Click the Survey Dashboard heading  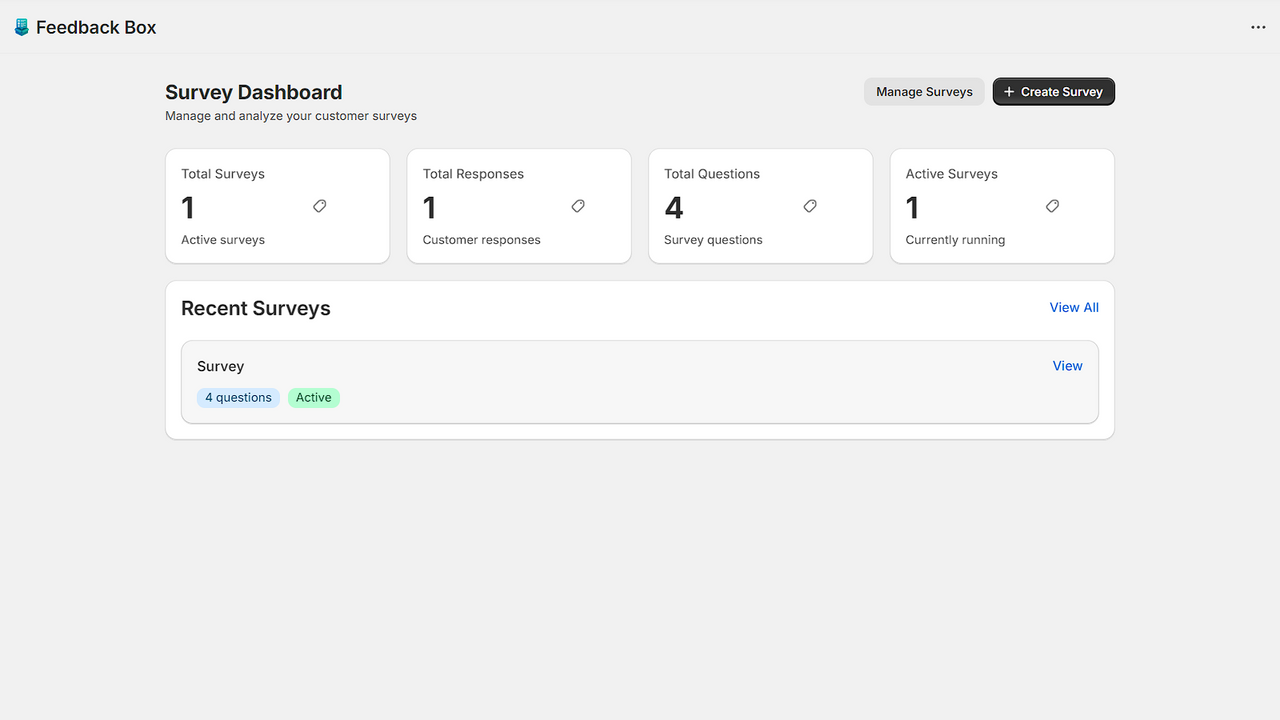pos(253,92)
